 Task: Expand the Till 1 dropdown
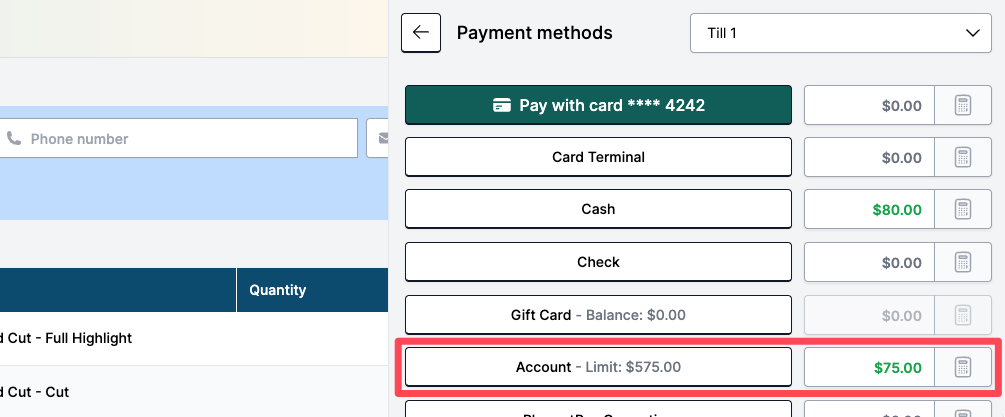[839, 33]
